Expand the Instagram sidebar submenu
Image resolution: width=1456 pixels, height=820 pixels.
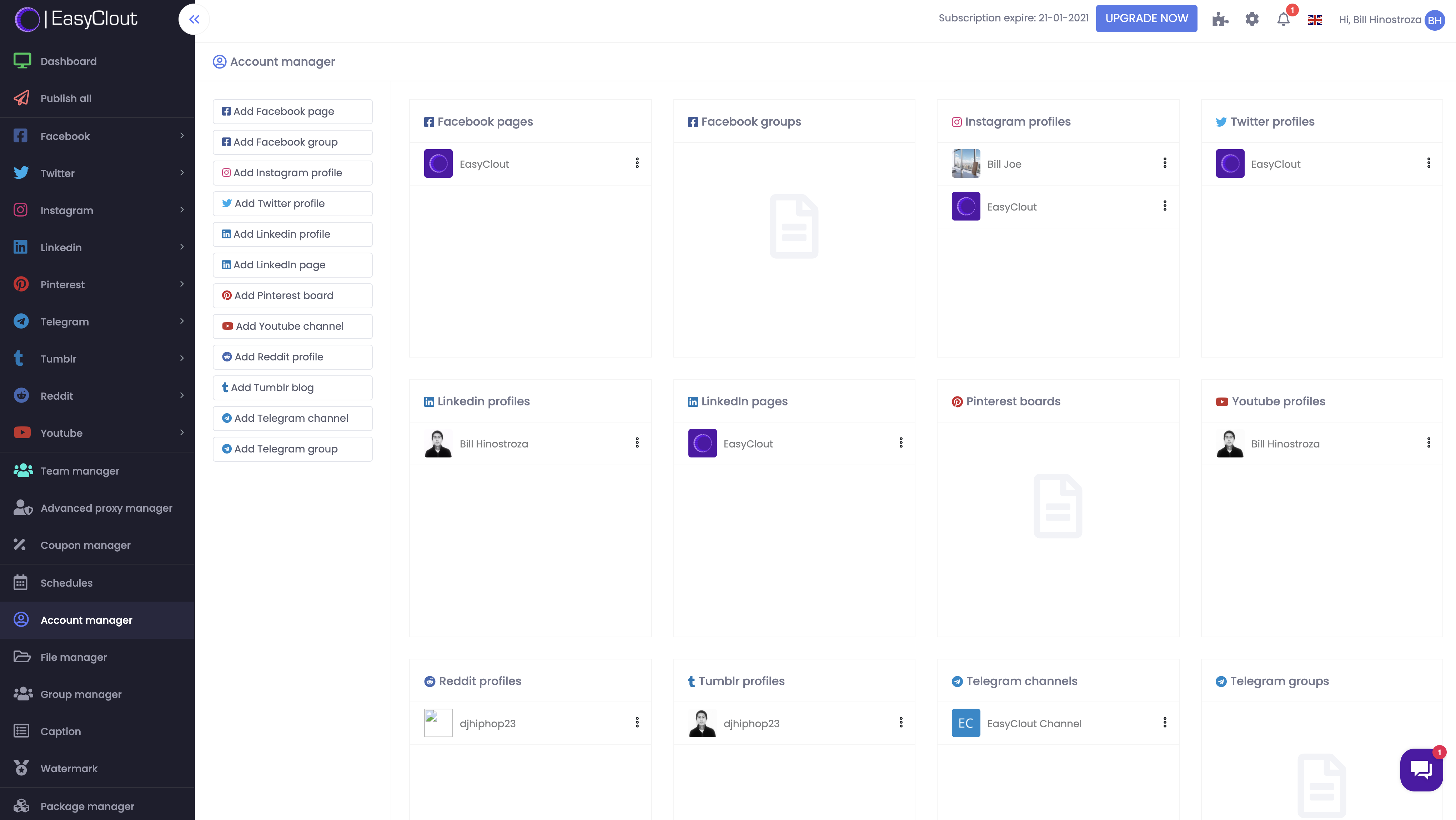pos(181,210)
